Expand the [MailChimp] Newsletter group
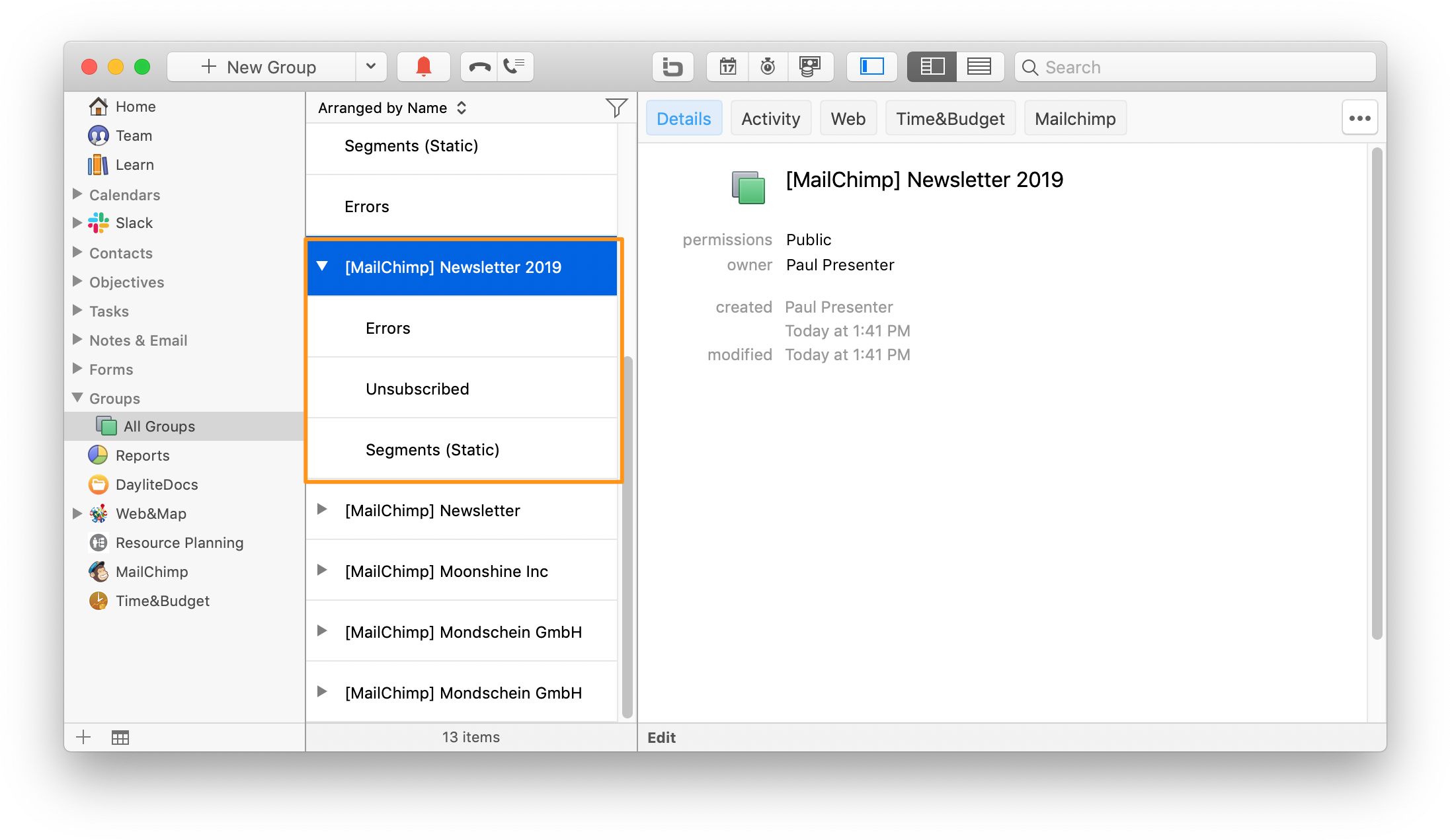 point(322,510)
